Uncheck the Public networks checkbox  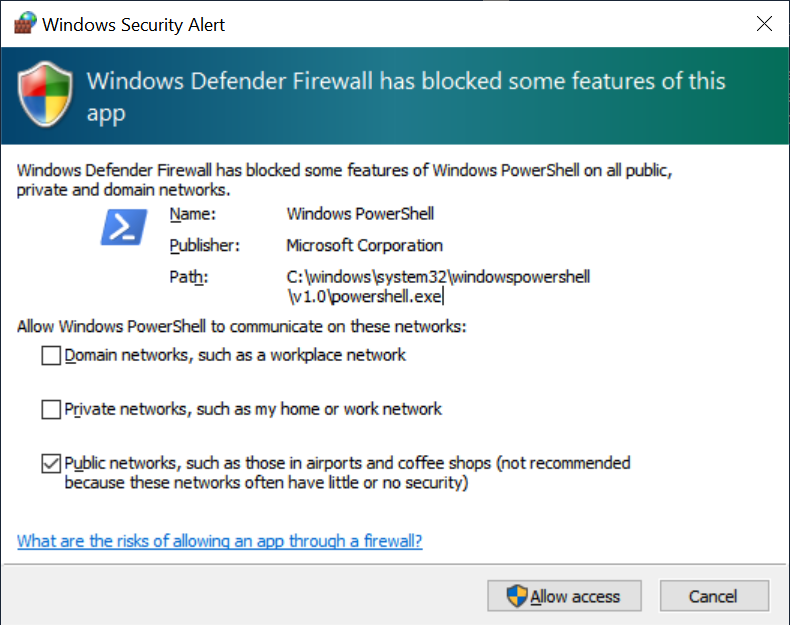point(51,463)
